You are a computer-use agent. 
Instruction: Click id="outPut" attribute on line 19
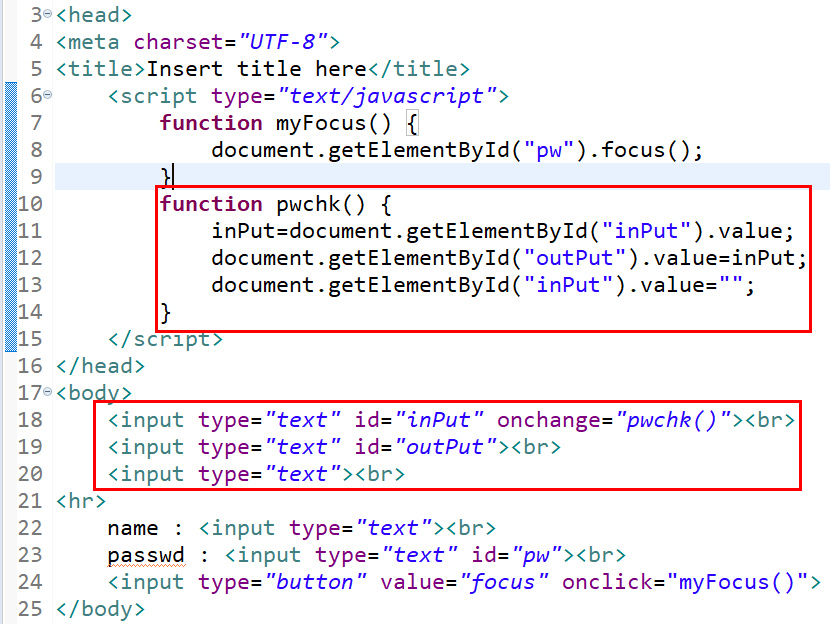(426, 447)
